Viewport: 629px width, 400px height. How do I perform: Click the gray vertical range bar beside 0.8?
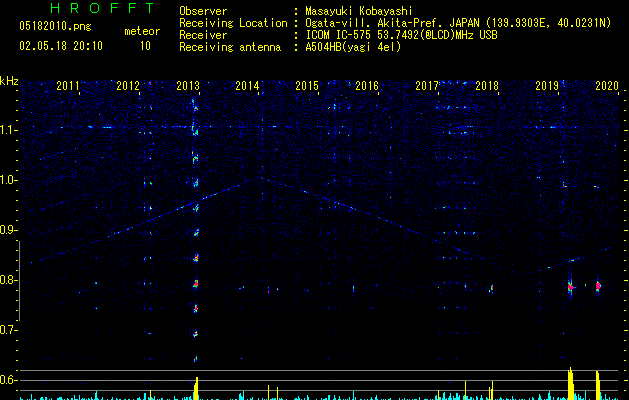(19, 281)
